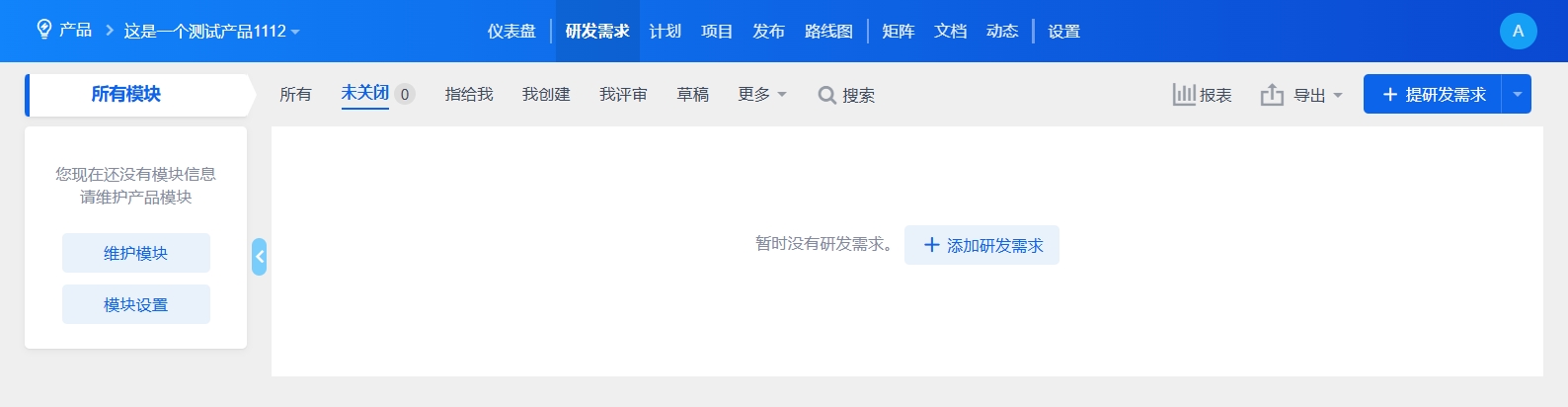The width and height of the screenshot is (1568, 407).
Task: Switch to the 文档 nav tab
Action: coord(951,32)
